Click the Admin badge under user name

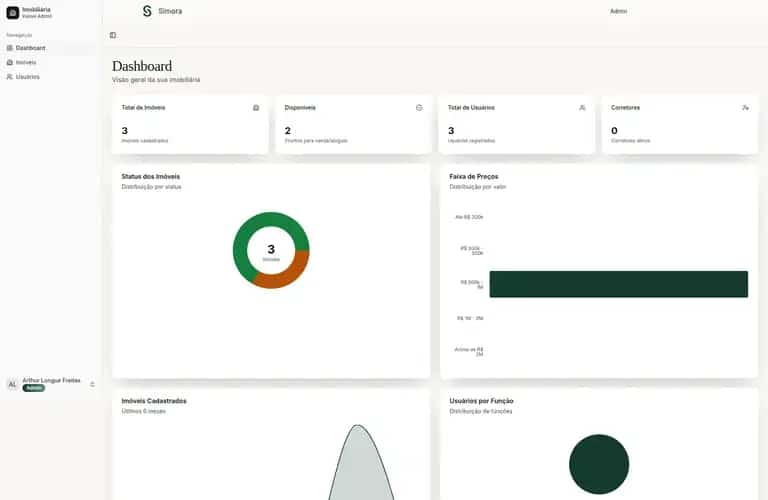tap(34, 388)
